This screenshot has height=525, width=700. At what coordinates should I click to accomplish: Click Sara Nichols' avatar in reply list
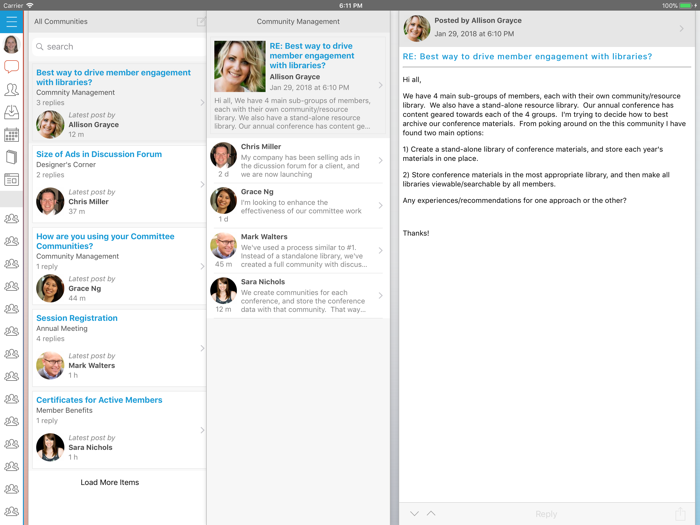pos(223,291)
